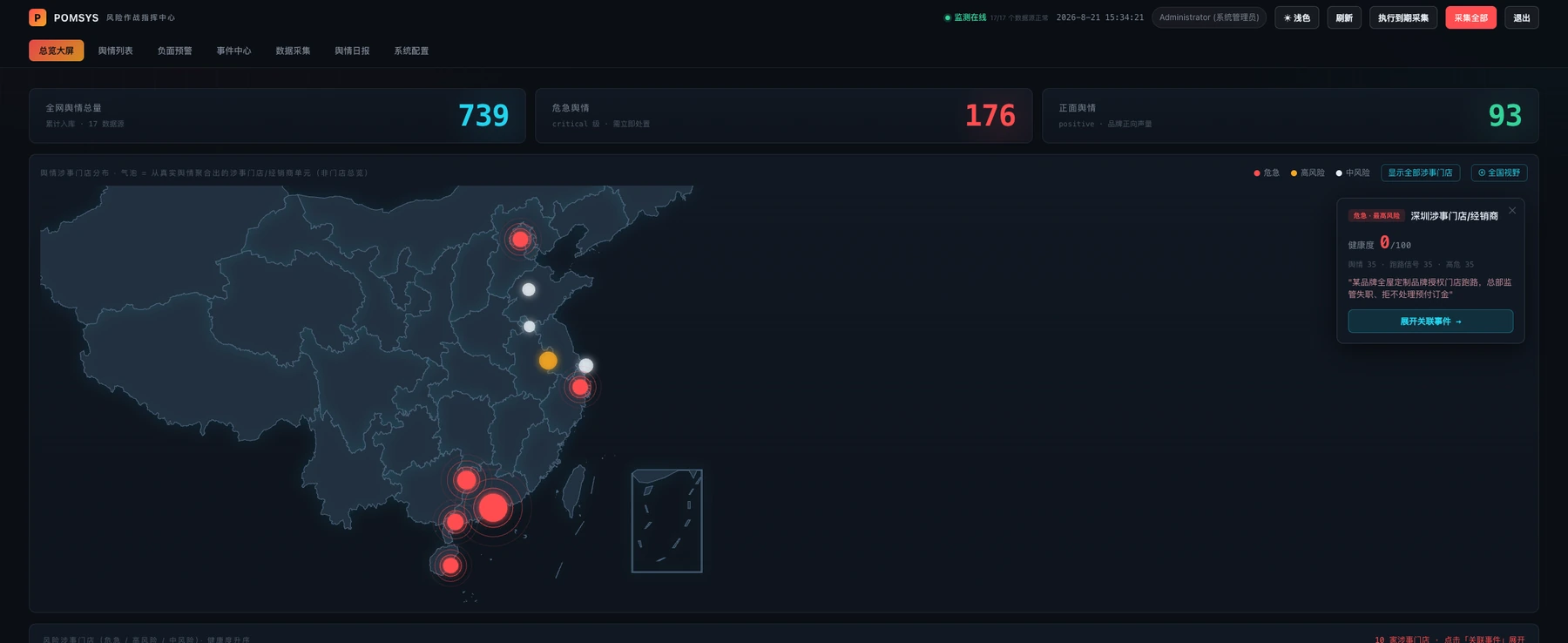The image size is (1568, 643).
Task: Open the 数据采集 tab
Action: tap(293, 51)
